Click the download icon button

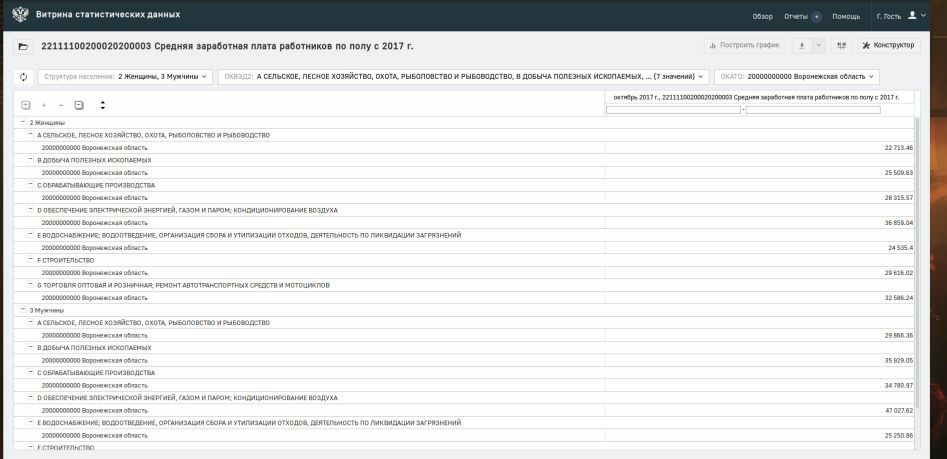click(x=801, y=45)
